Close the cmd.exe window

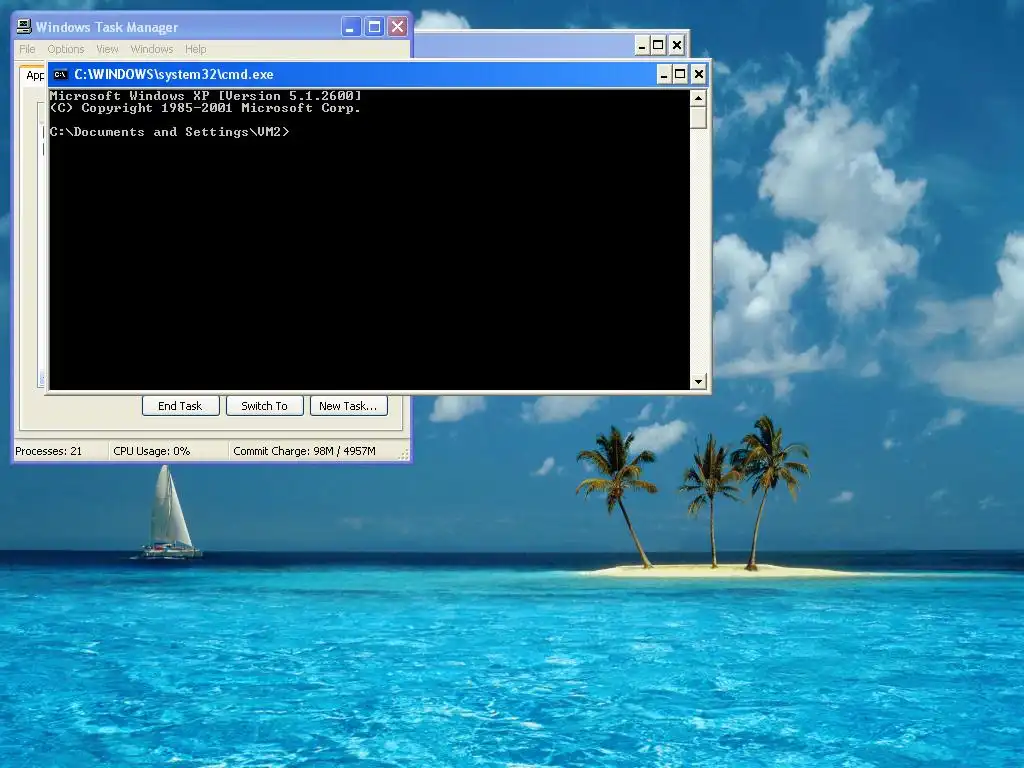tap(698, 74)
